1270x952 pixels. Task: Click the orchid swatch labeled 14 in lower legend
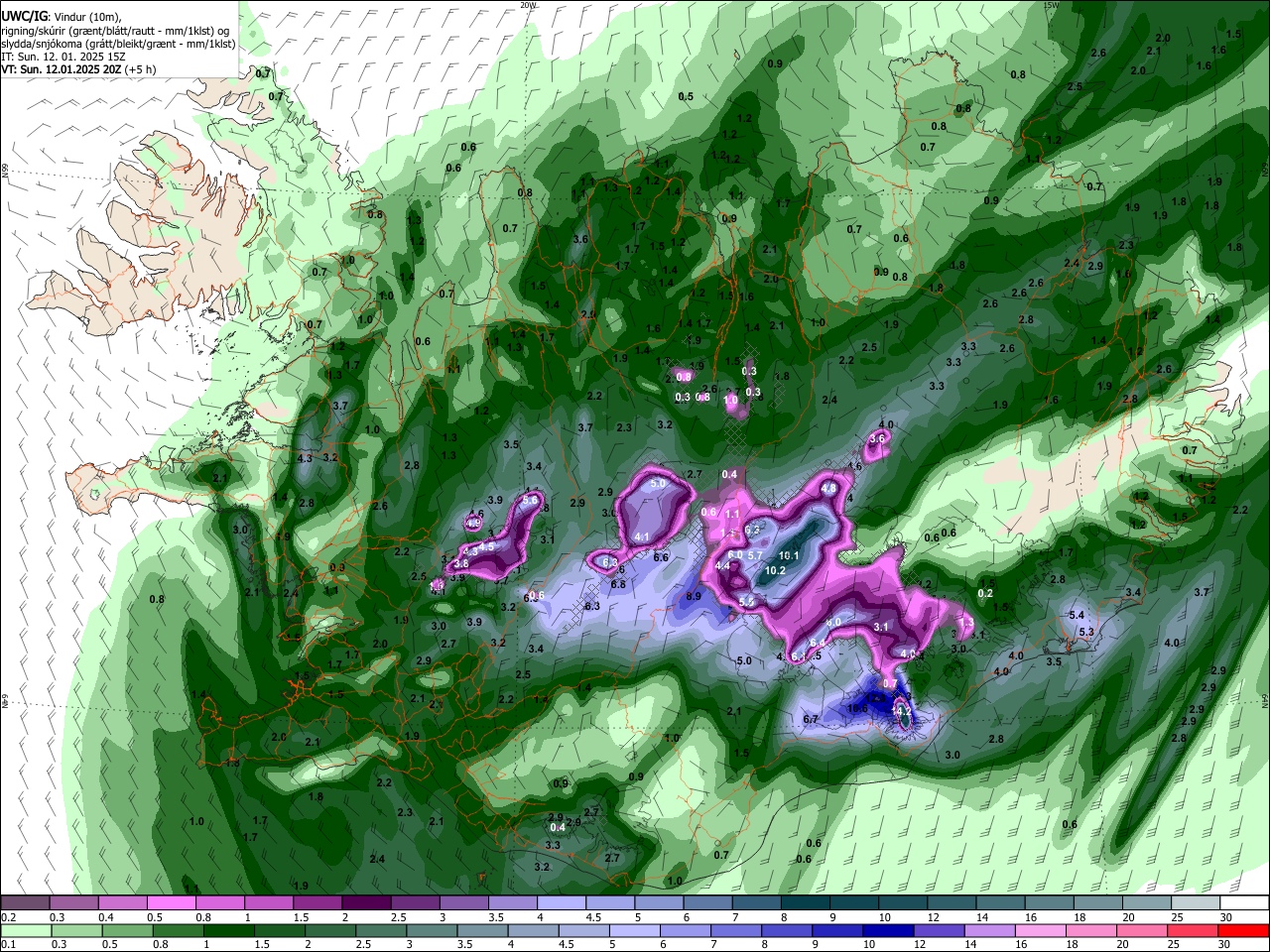(x=989, y=930)
